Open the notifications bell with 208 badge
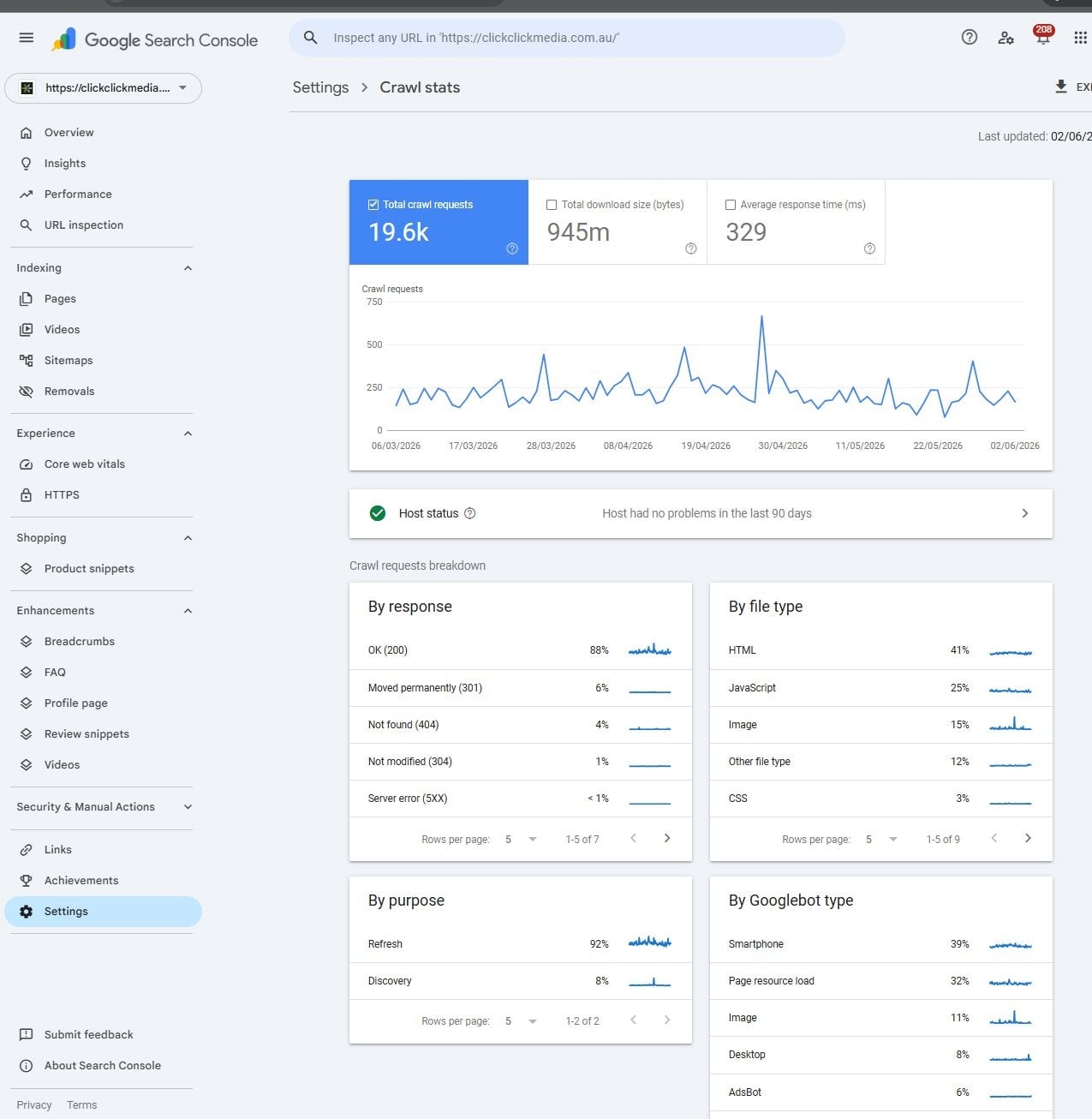Screen dimensions: 1092x1119 tap(1042, 37)
